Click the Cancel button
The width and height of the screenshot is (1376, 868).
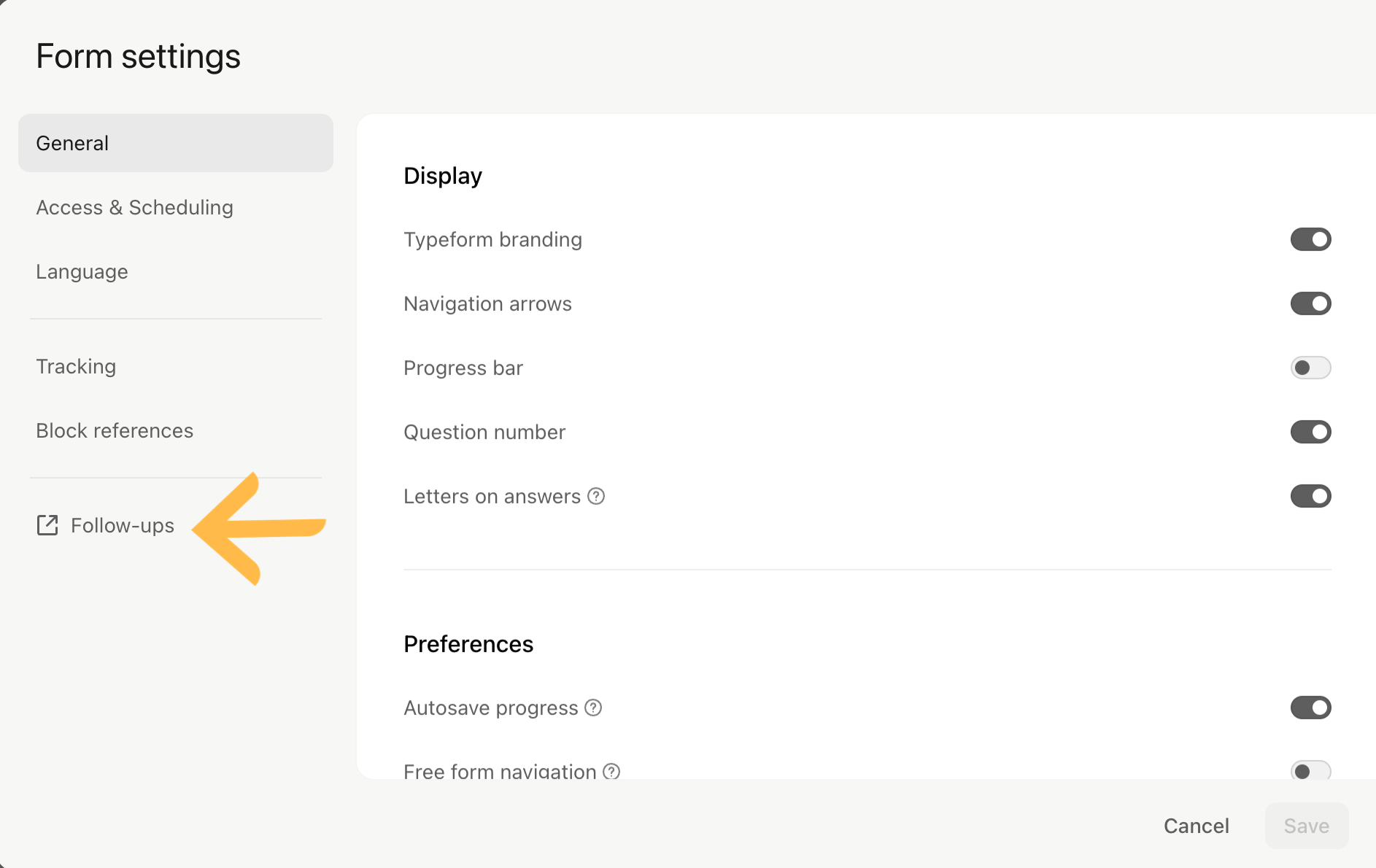click(1197, 826)
